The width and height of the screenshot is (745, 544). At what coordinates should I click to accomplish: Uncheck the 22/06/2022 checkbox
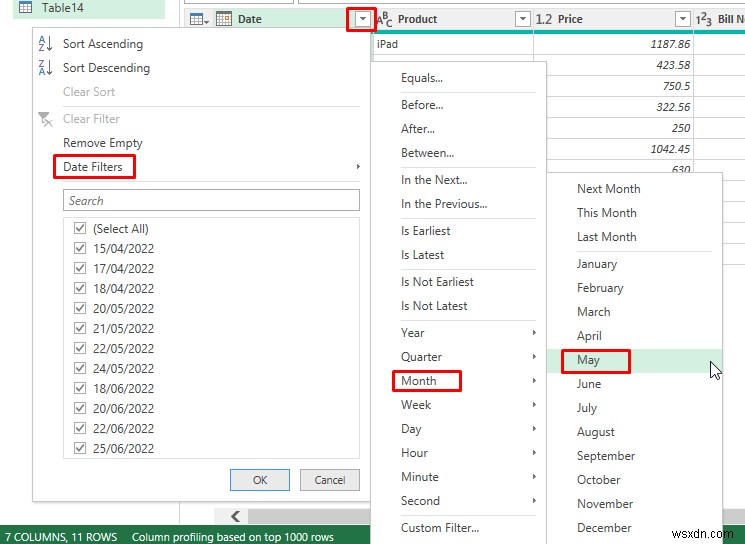click(x=80, y=428)
